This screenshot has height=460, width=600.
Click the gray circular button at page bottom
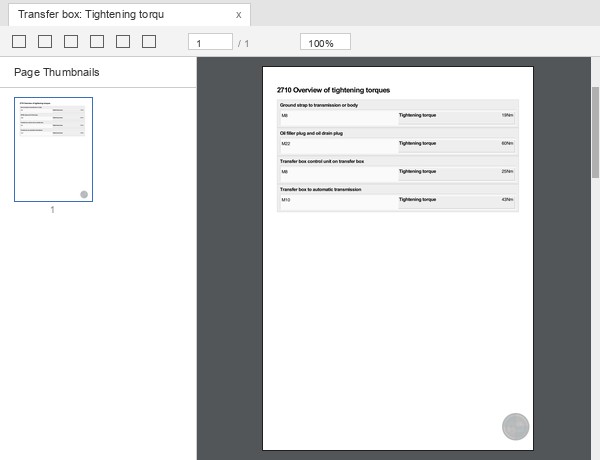[x=515, y=426]
